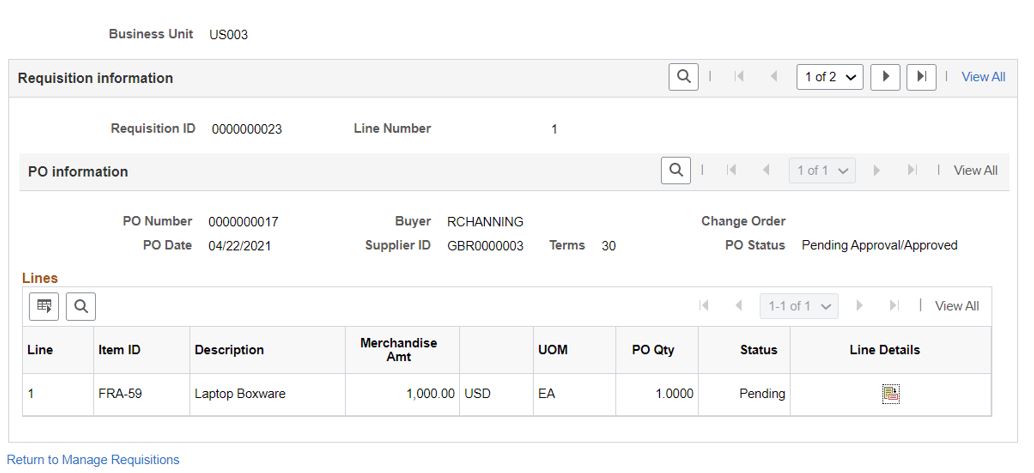Select the FRA-59 item cell
Image resolution: width=1034 pixels, height=473 pixels.
pyautogui.click(x=120, y=394)
